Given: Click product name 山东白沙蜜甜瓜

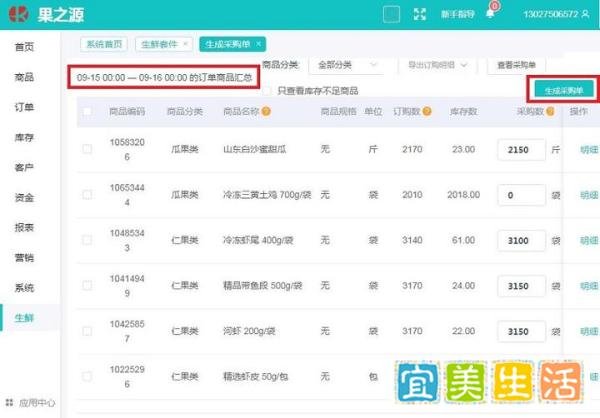Looking at the screenshot, I should pyautogui.click(x=255, y=149).
